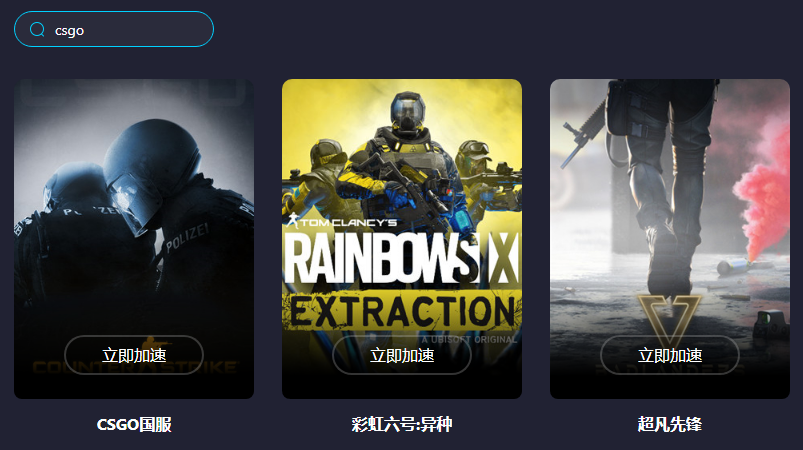Screen dimensions: 803x450
Task: Select the Counter-Strike cover with police officers
Action: [x=134, y=239]
